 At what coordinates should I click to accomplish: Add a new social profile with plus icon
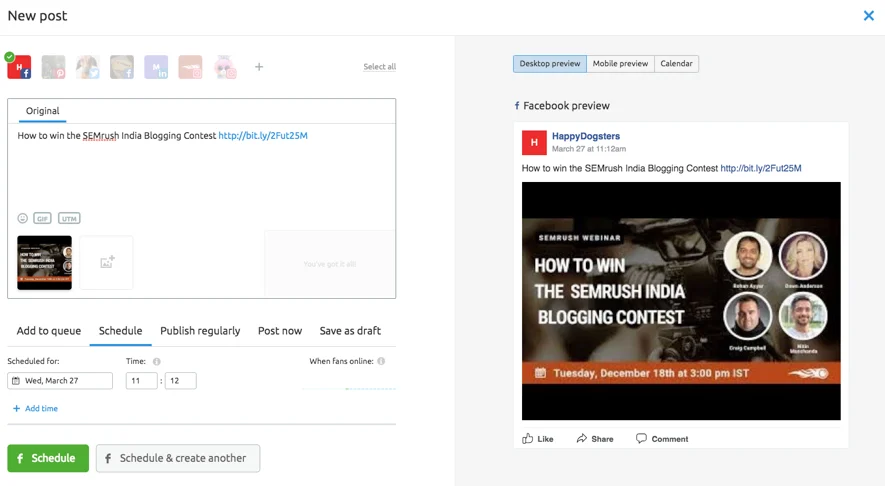[259, 67]
